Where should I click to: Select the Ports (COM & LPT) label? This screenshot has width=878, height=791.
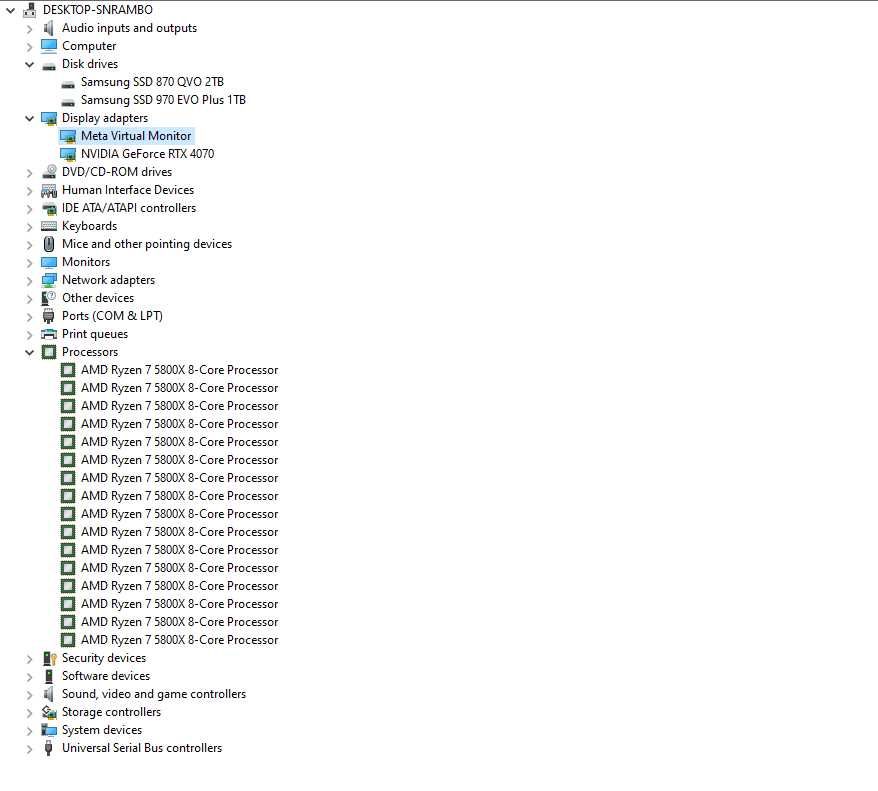[113, 316]
